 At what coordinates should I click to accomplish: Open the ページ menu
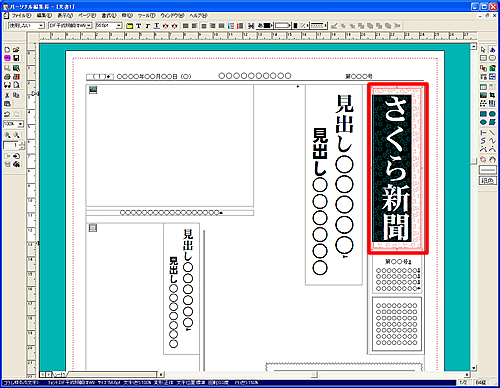[x=87, y=16]
